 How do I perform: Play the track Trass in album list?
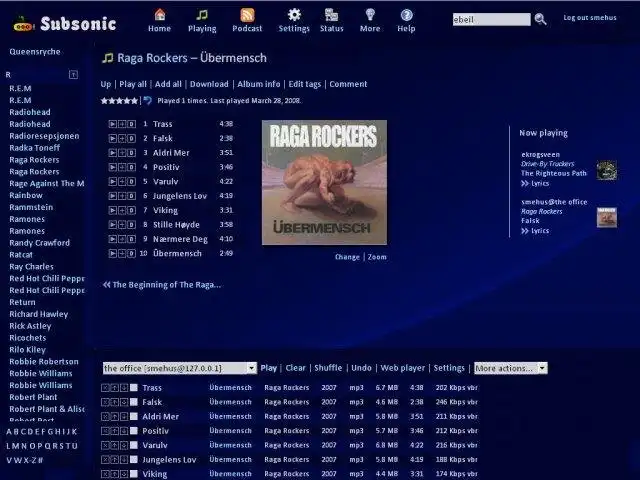(113, 124)
